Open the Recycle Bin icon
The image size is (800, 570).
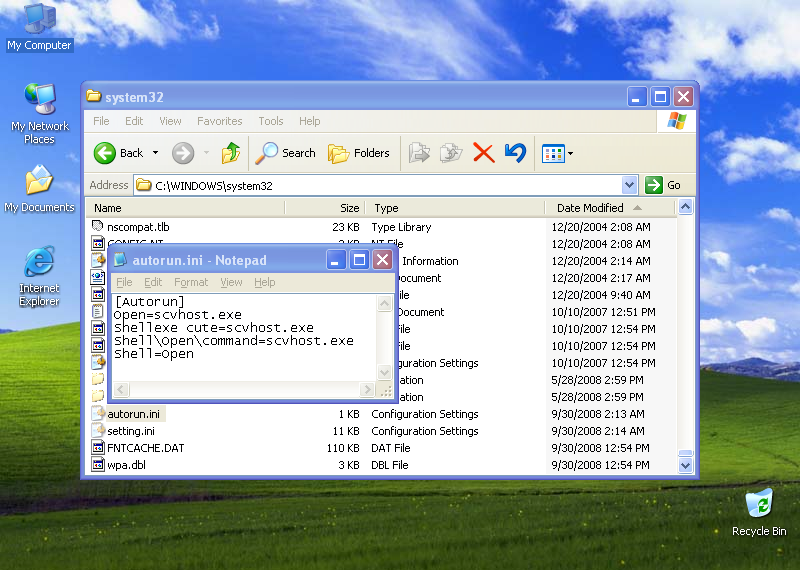tap(759, 512)
